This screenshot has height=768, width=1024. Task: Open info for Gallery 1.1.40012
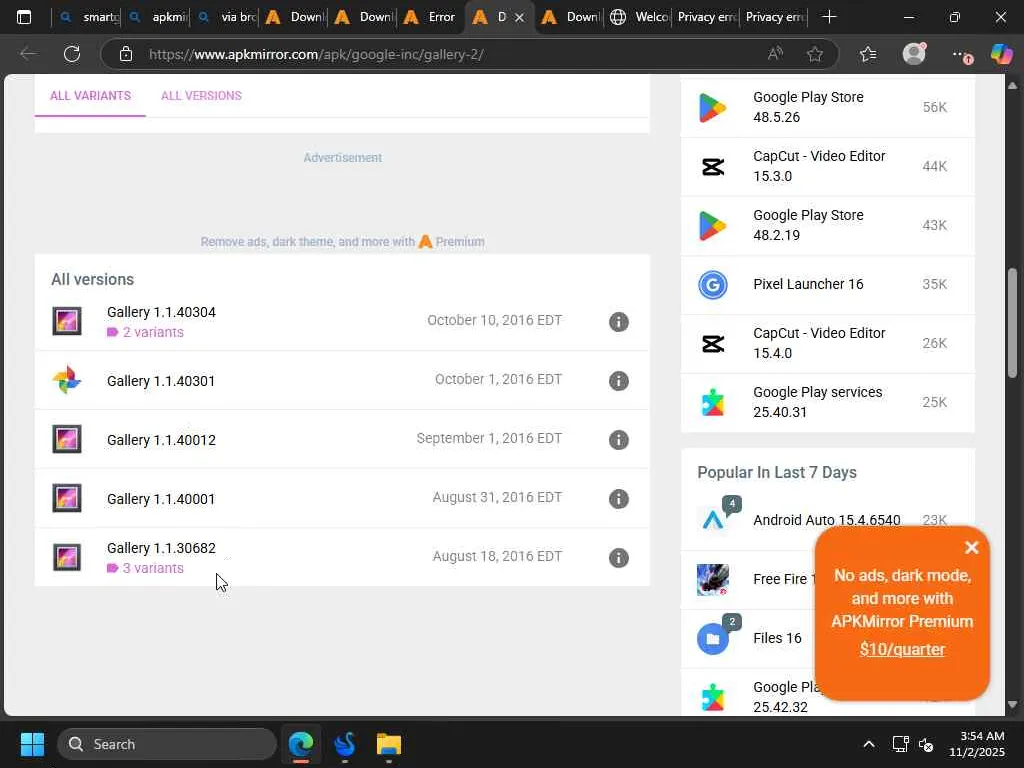[618, 440]
